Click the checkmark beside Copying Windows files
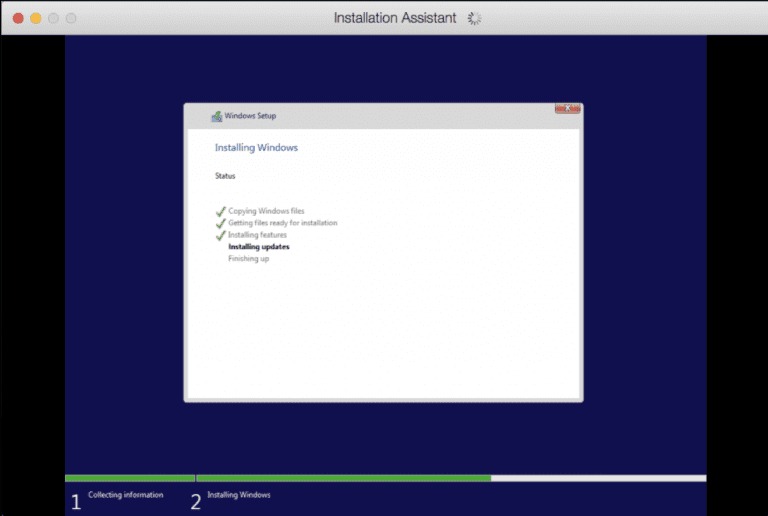The width and height of the screenshot is (768, 516). click(220, 212)
